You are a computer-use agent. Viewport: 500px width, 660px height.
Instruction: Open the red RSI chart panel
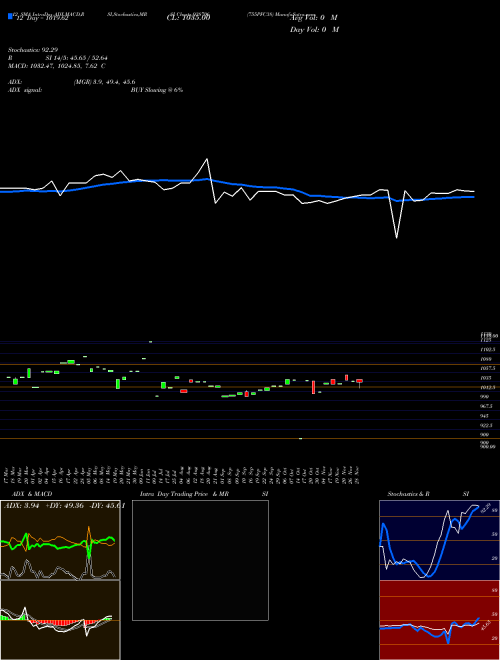pyautogui.click(x=439, y=620)
